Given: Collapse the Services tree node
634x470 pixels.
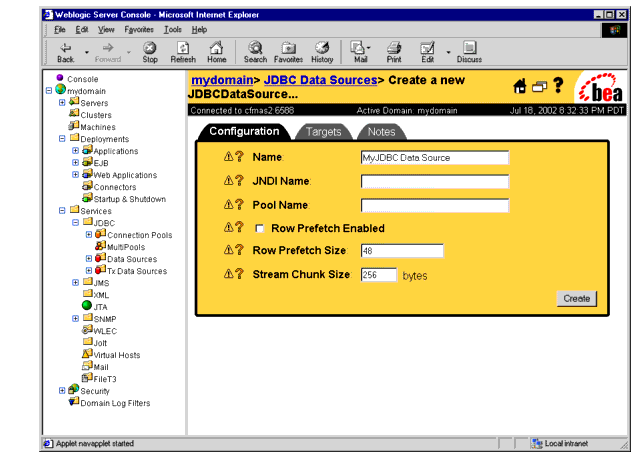Looking at the screenshot, I should pyautogui.click(x=62, y=211).
